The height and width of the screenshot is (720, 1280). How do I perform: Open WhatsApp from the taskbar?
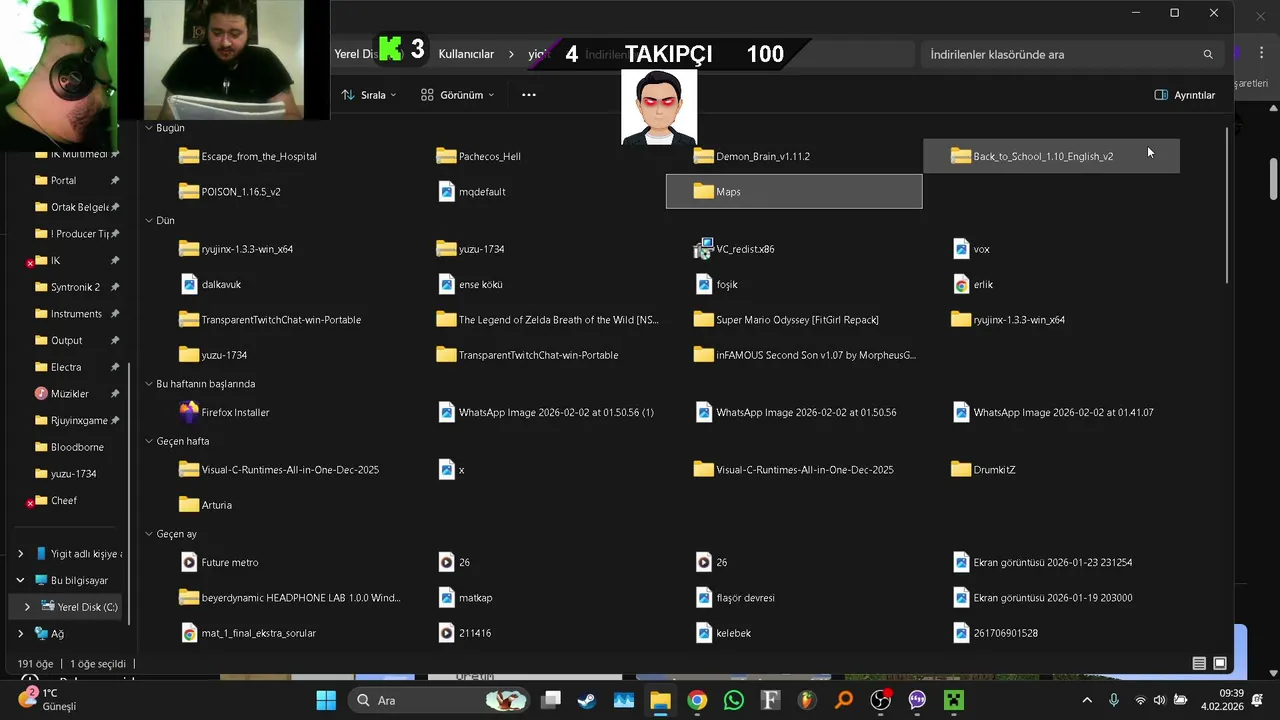tap(734, 700)
